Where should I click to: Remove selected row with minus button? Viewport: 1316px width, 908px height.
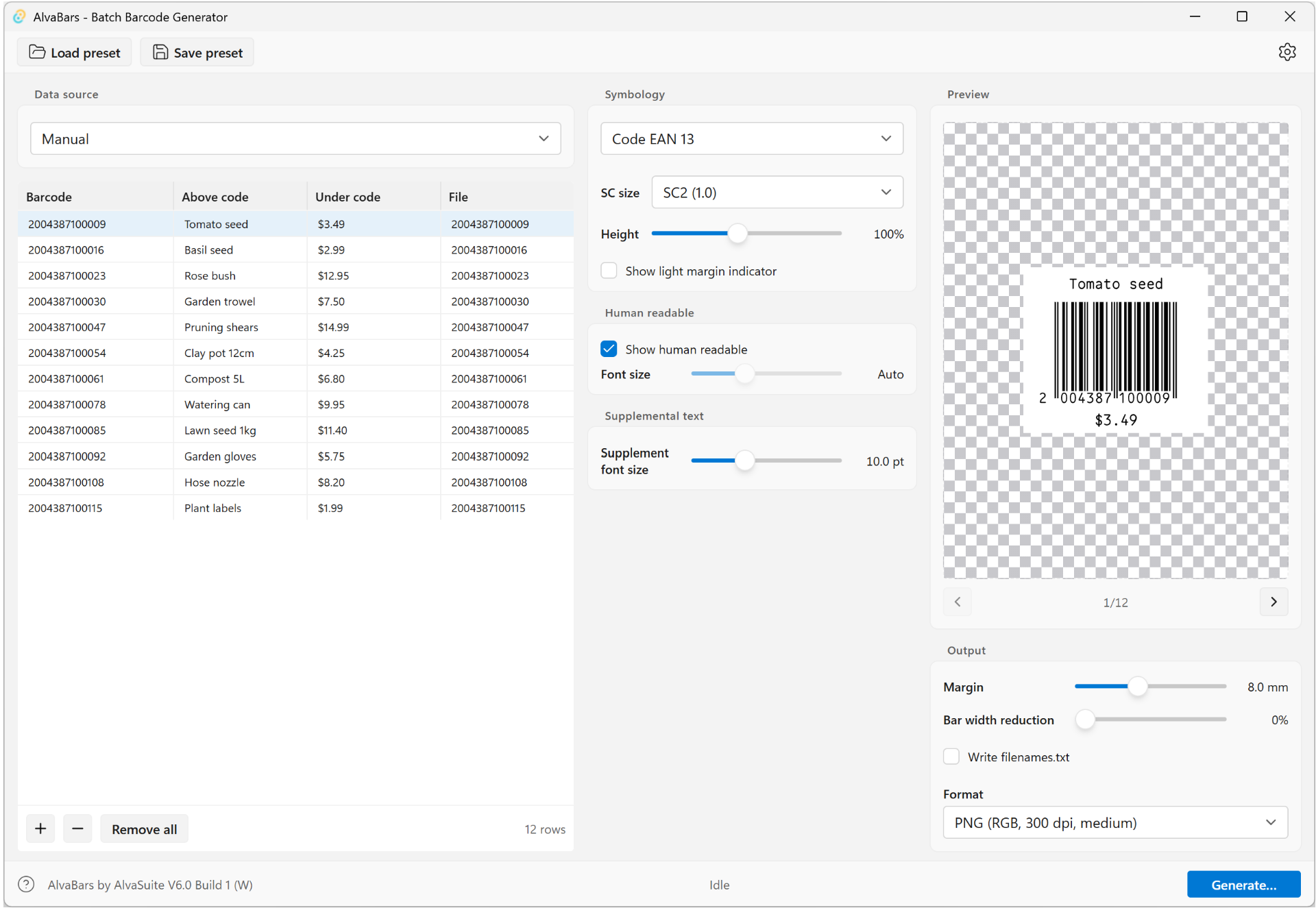coord(77,829)
